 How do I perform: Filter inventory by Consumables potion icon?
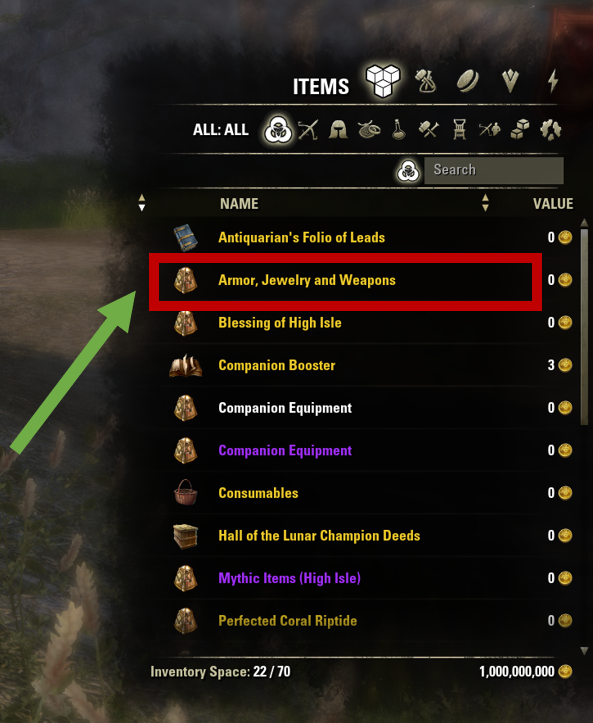398,130
